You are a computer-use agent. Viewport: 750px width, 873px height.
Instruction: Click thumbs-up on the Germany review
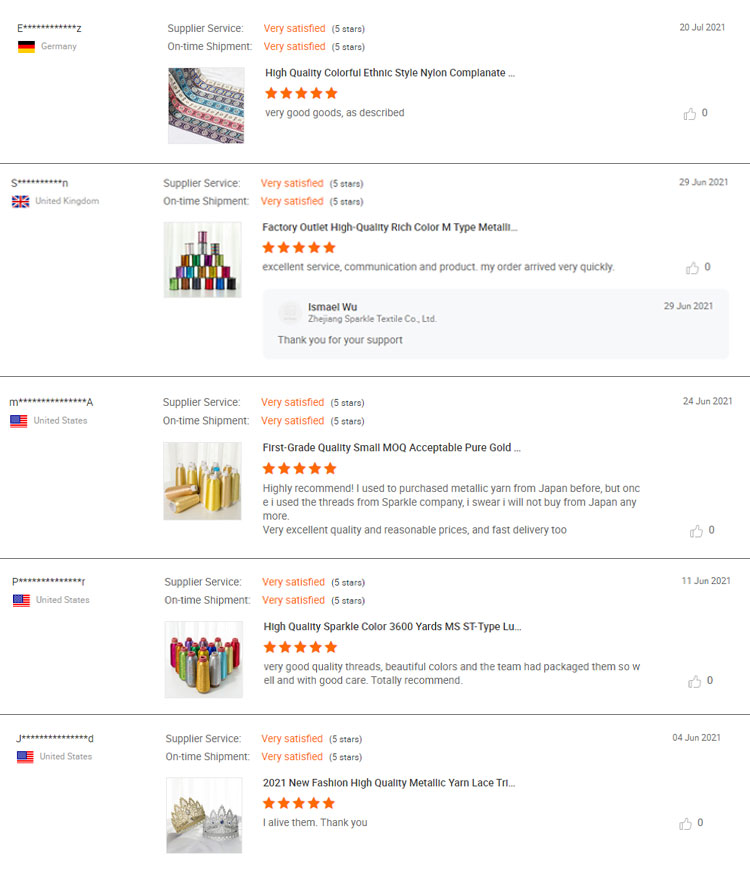[690, 114]
